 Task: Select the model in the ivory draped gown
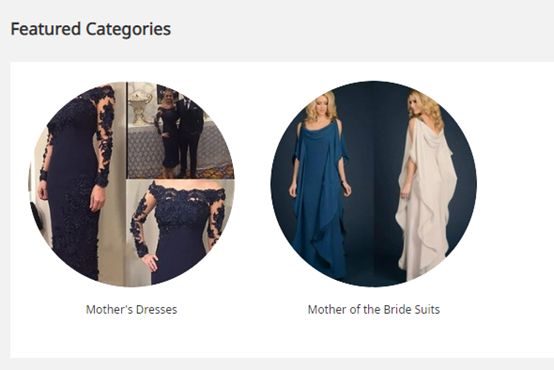[x=426, y=184]
